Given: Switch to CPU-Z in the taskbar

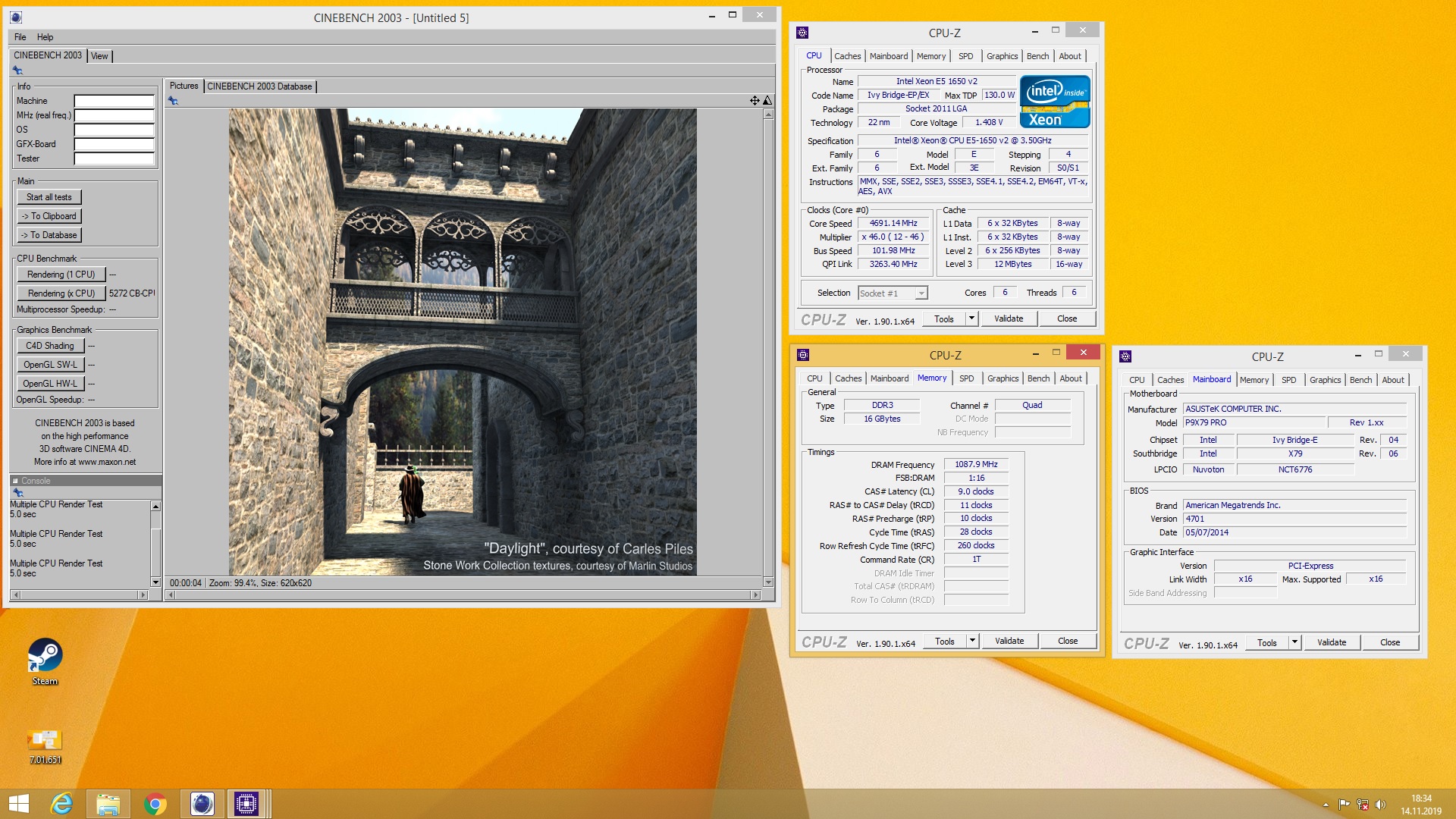Looking at the screenshot, I should pos(246,804).
